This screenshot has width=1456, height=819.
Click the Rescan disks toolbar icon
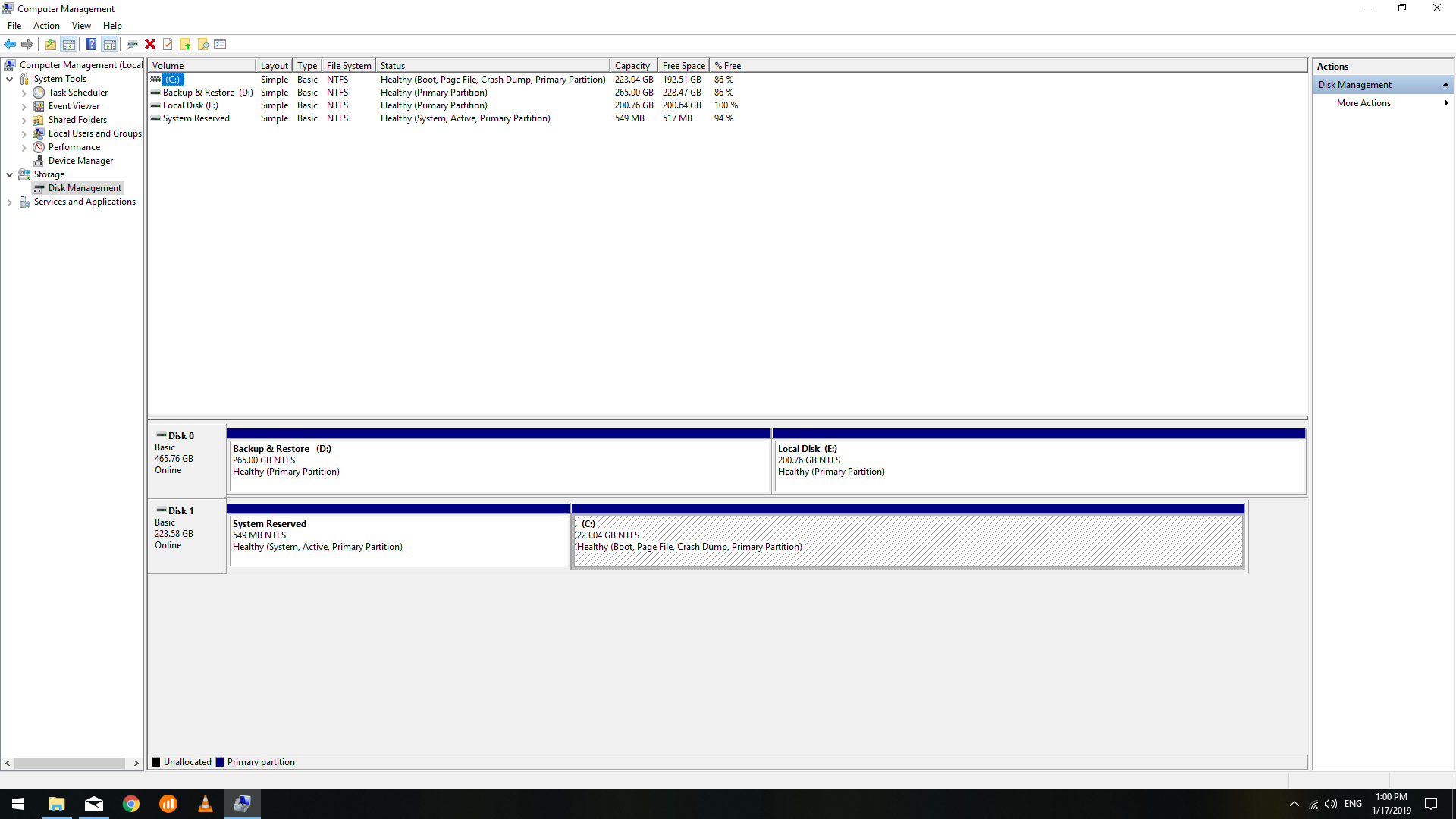132,44
